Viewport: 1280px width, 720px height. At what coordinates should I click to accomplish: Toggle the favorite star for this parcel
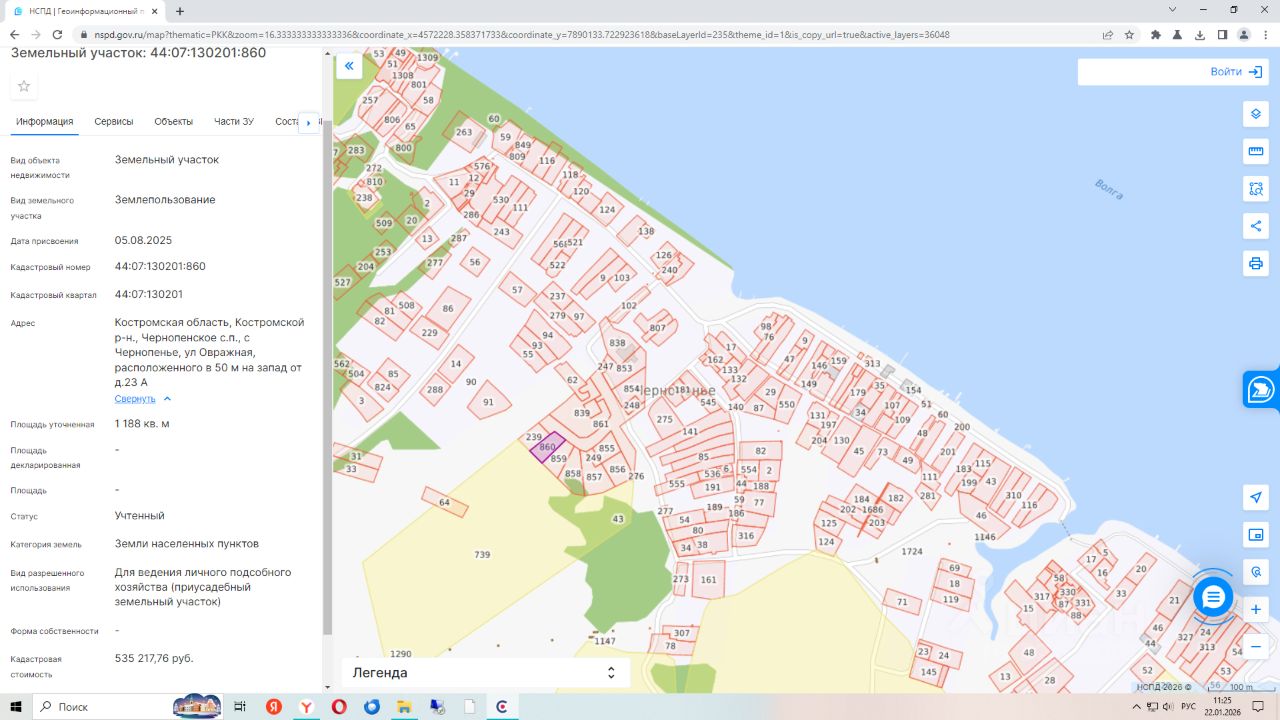(24, 86)
